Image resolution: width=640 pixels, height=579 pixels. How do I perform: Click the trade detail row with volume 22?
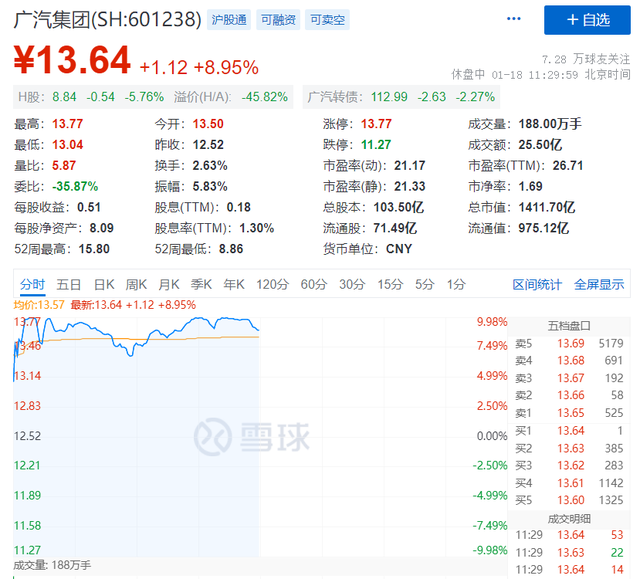(x=569, y=552)
